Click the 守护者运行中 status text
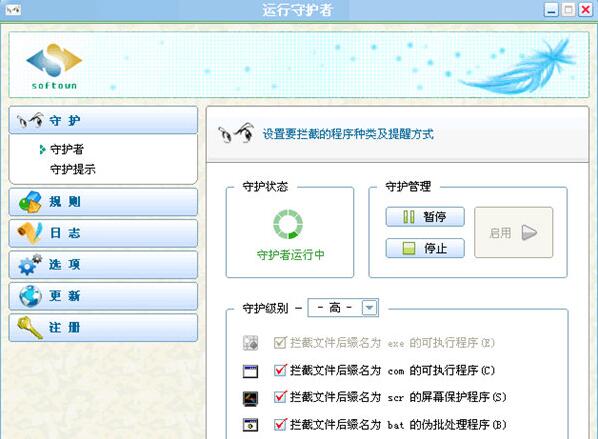The height and width of the screenshot is (439, 598). point(291,255)
